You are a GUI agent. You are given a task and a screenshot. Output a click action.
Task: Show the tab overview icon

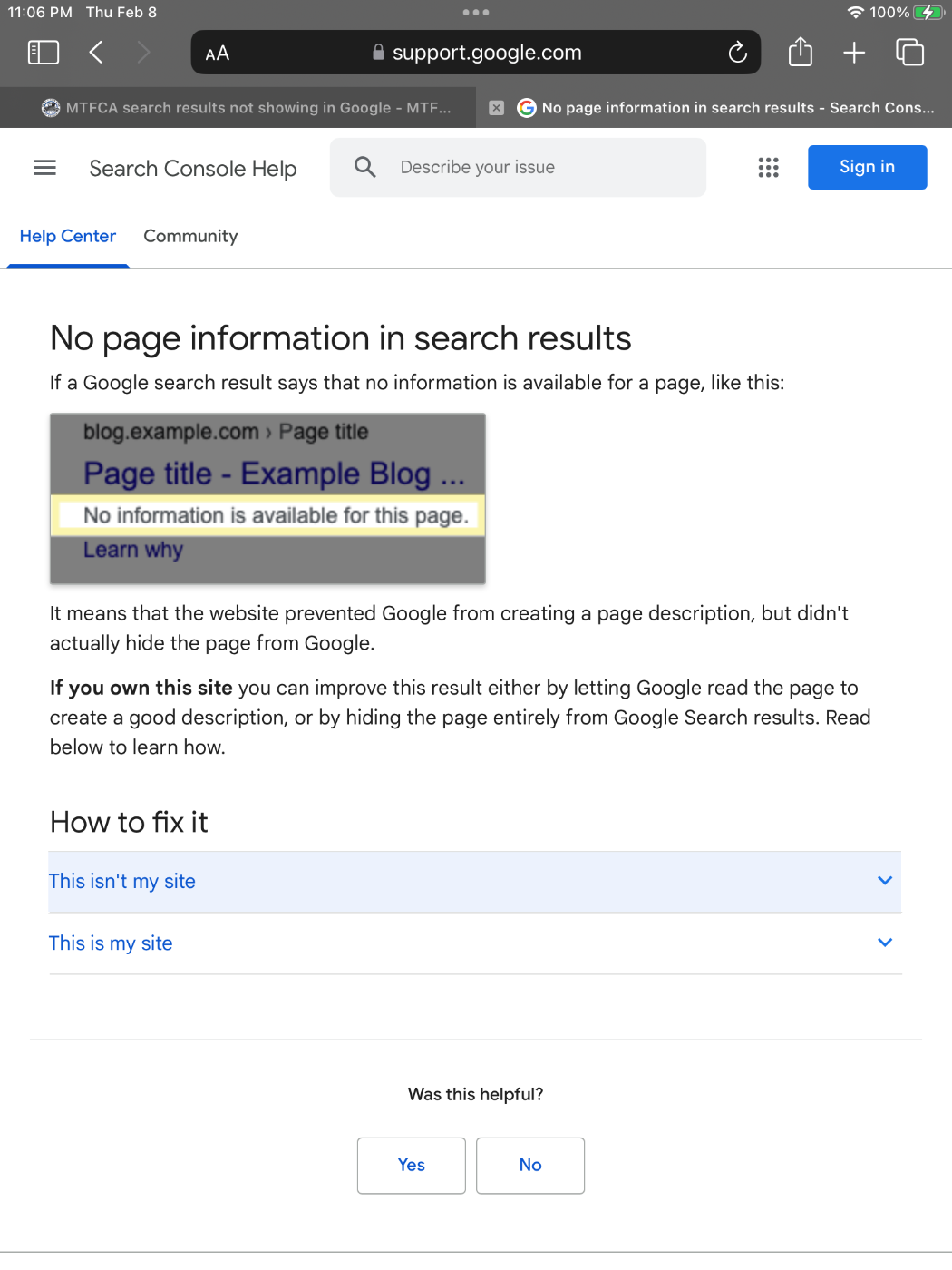point(909,53)
